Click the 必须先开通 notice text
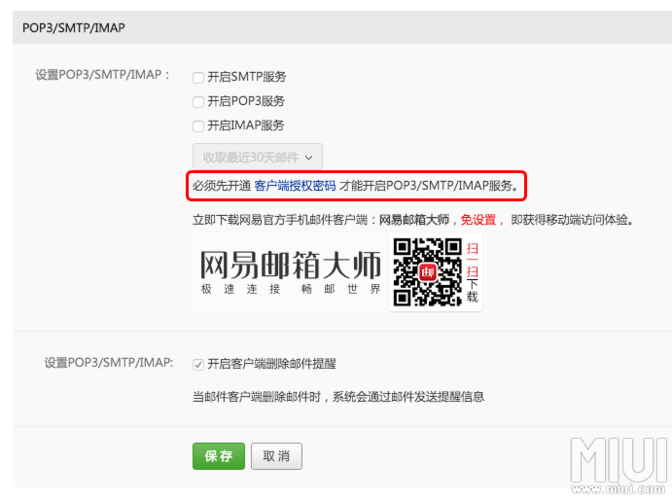672x500 pixels. (221, 186)
